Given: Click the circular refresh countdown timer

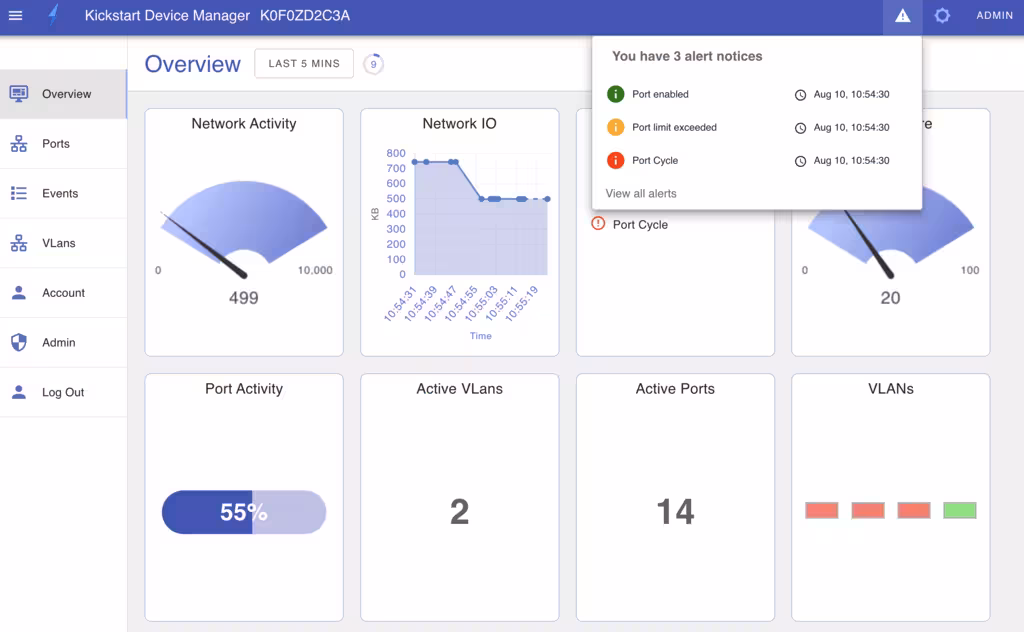Looking at the screenshot, I should [373, 64].
